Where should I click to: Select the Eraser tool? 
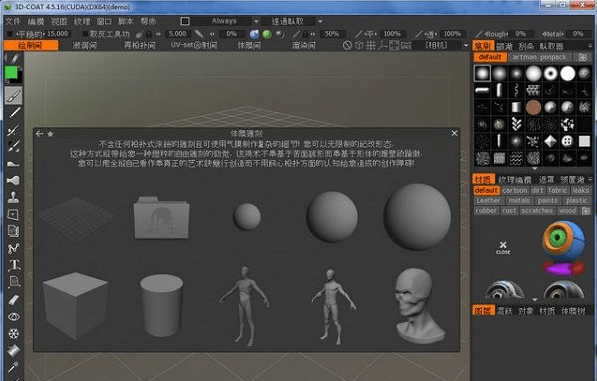14,300
